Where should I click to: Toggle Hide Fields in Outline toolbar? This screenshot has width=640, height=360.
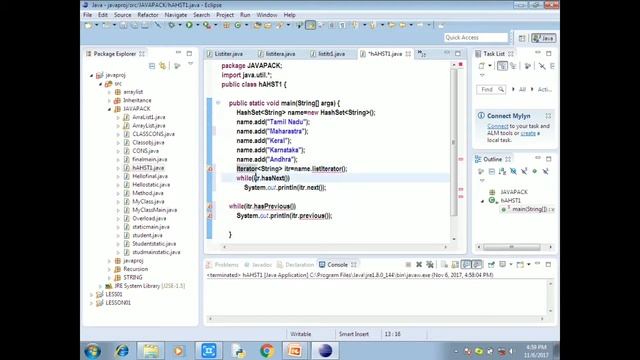[x=513, y=171]
